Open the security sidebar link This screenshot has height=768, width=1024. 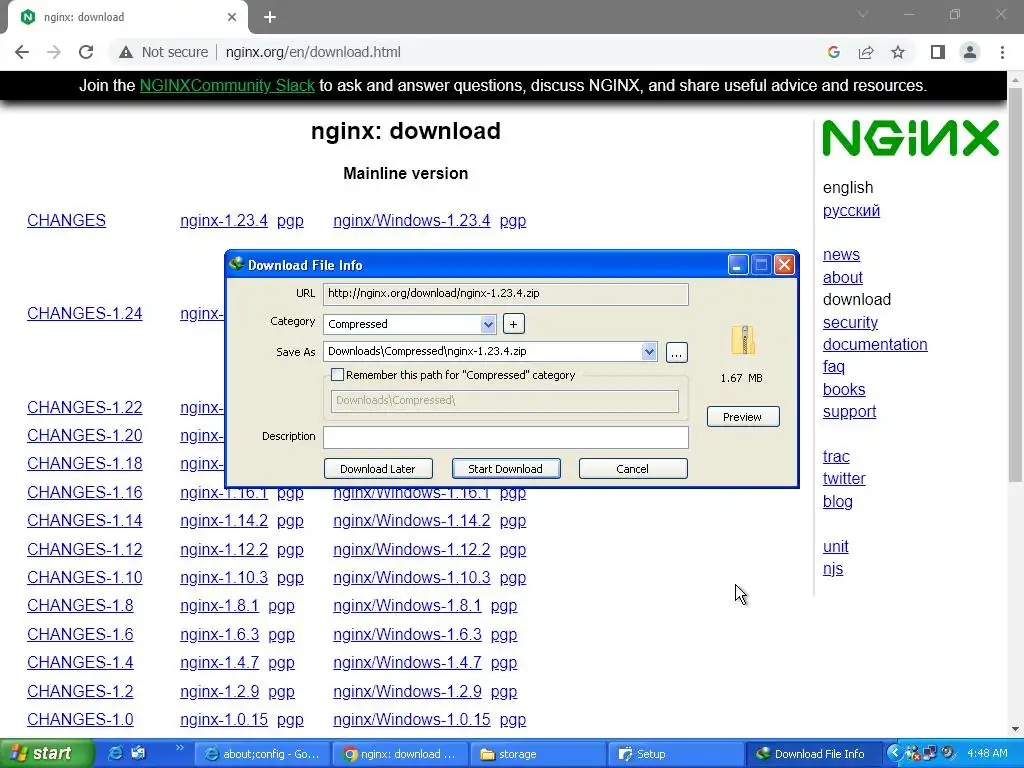[x=850, y=322]
